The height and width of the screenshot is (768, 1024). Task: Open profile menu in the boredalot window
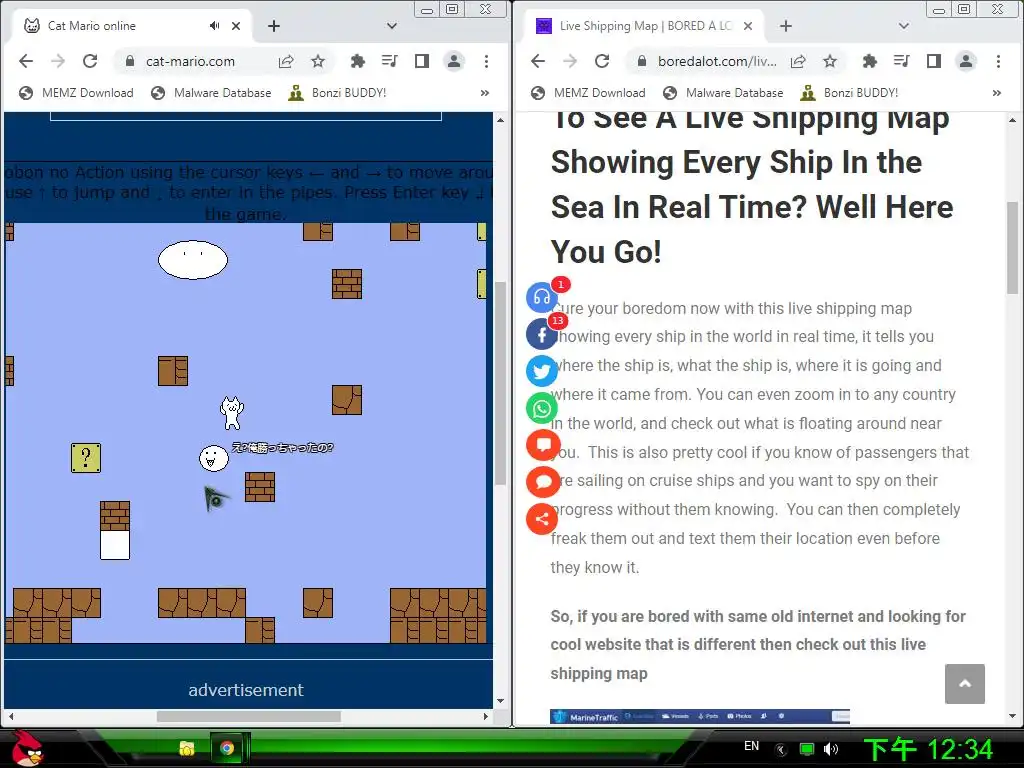(x=966, y=61)
